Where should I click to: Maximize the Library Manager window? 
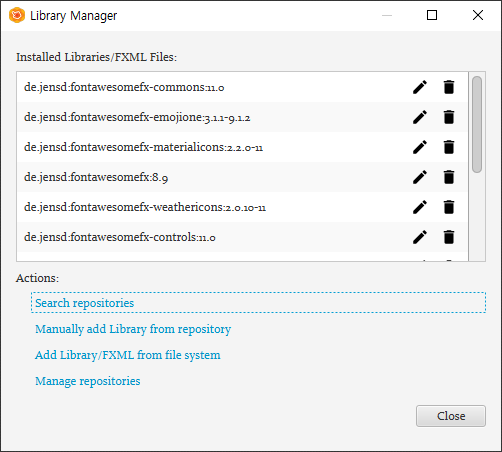pyautogui.click(x=432, y=15)
